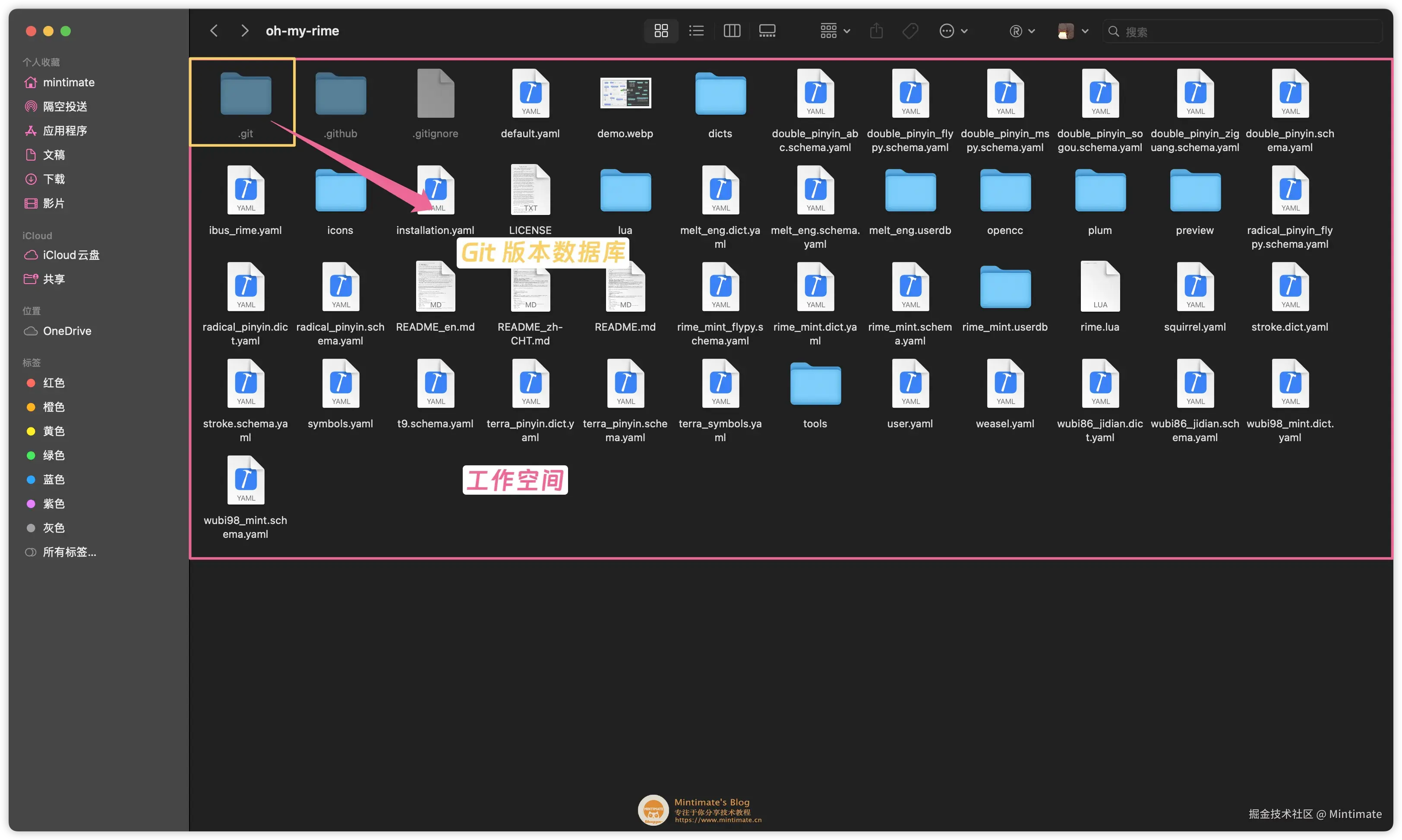Click the Share toolbar icon

point(876,31)
